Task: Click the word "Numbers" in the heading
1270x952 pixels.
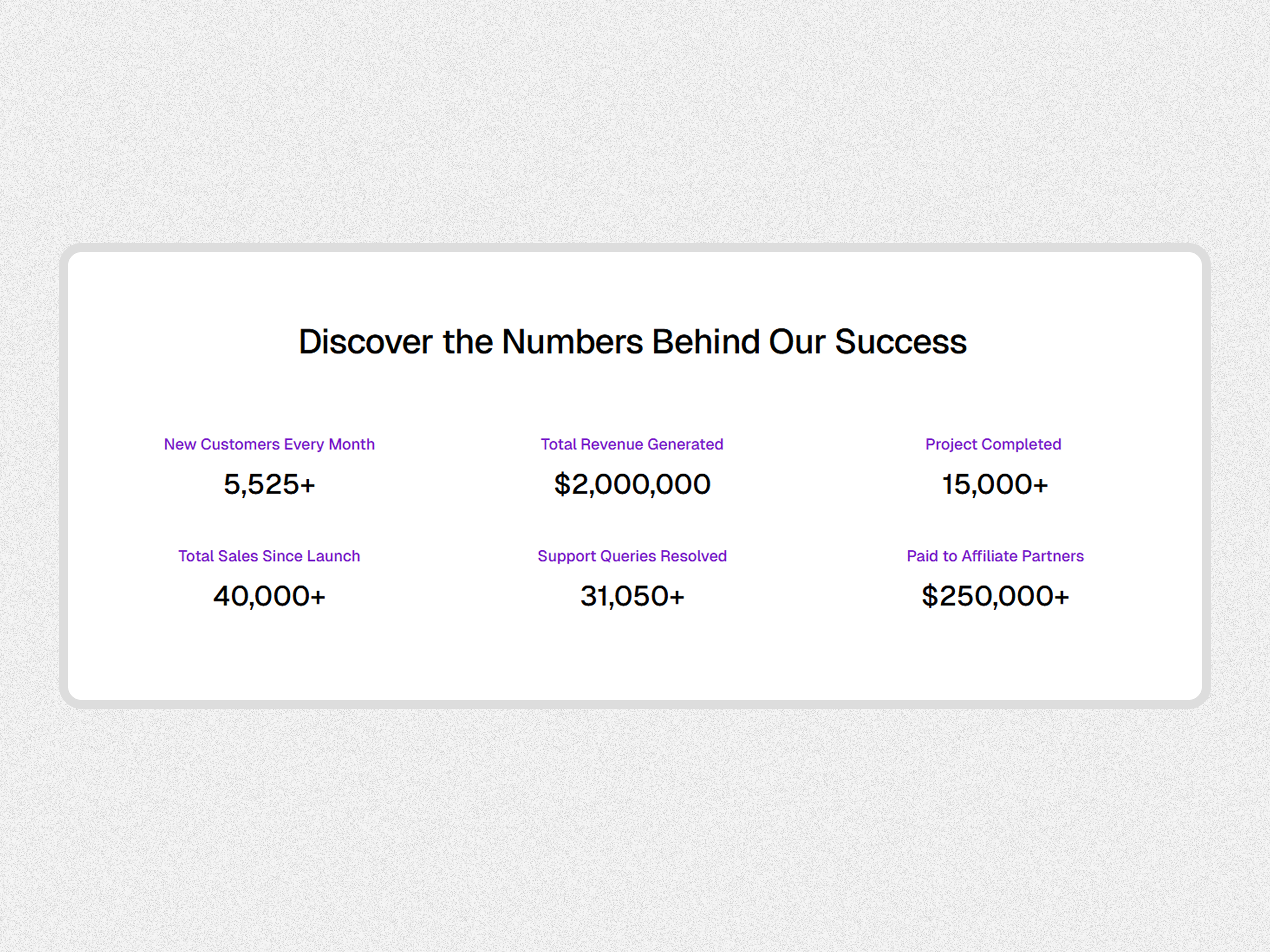Action: point(572,342)
